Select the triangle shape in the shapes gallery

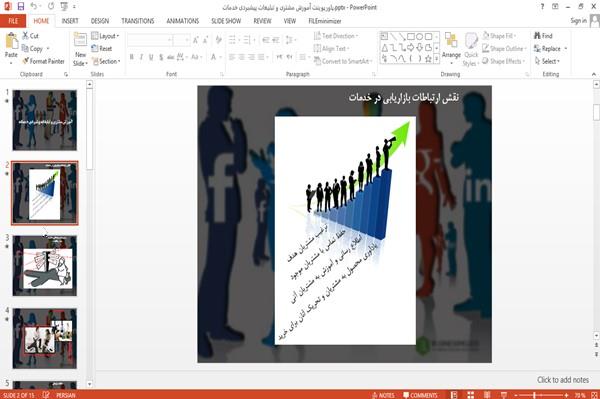(384, 47)
